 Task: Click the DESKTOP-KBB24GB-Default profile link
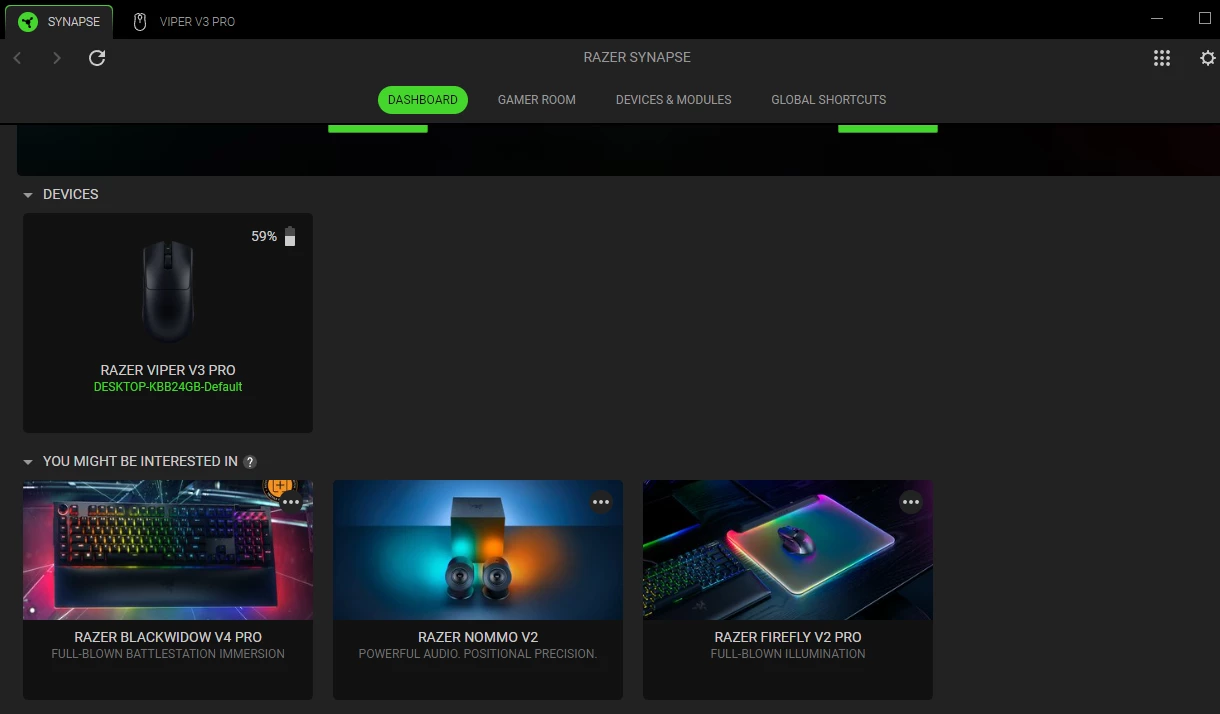click(x=168, y=387)
